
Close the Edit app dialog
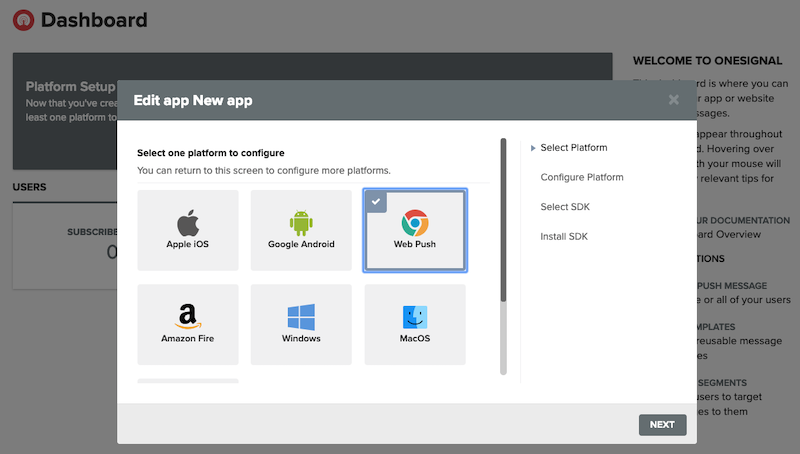click(x=673, y=100)
